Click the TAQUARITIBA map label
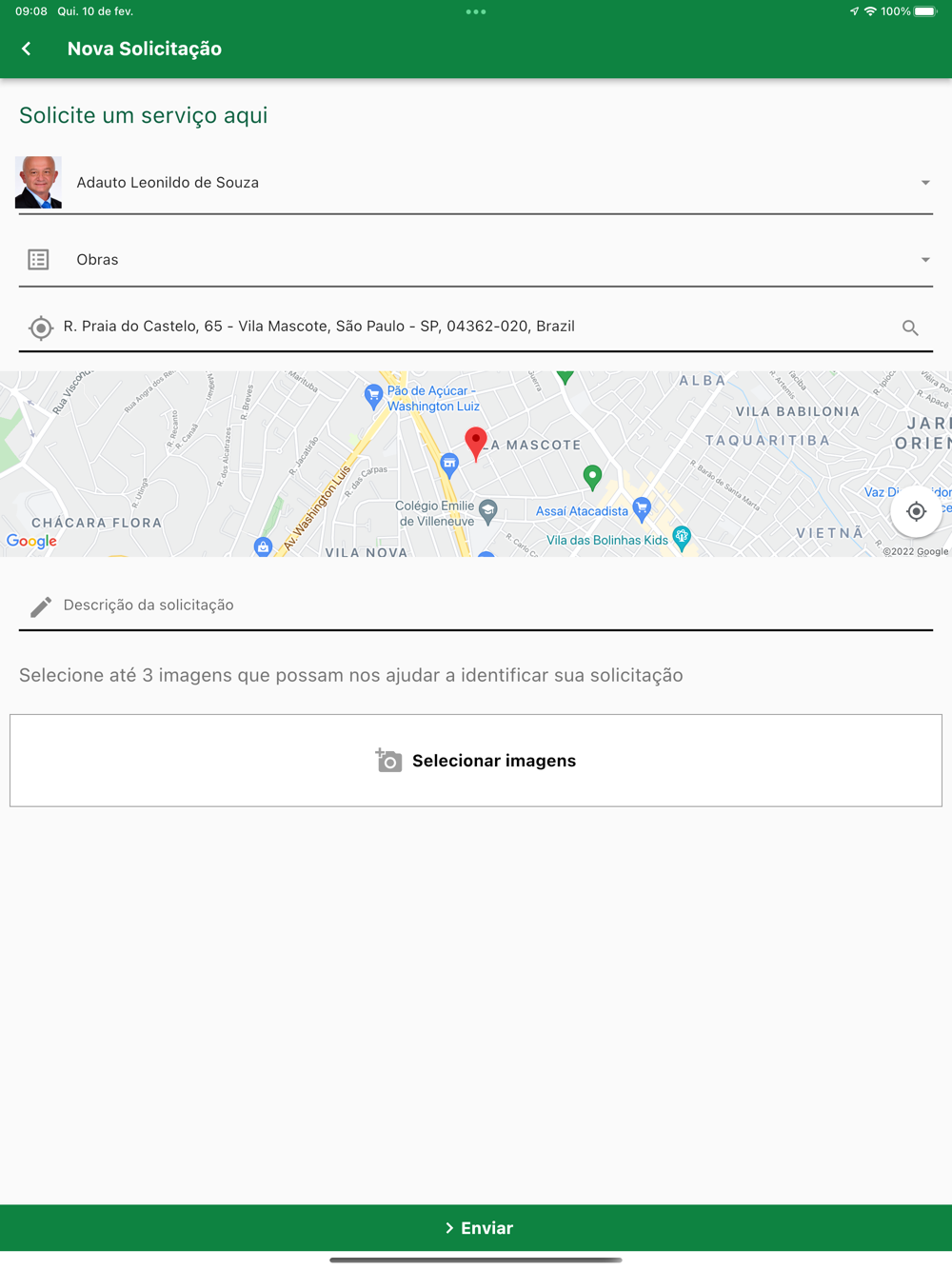 coord(767,440)
